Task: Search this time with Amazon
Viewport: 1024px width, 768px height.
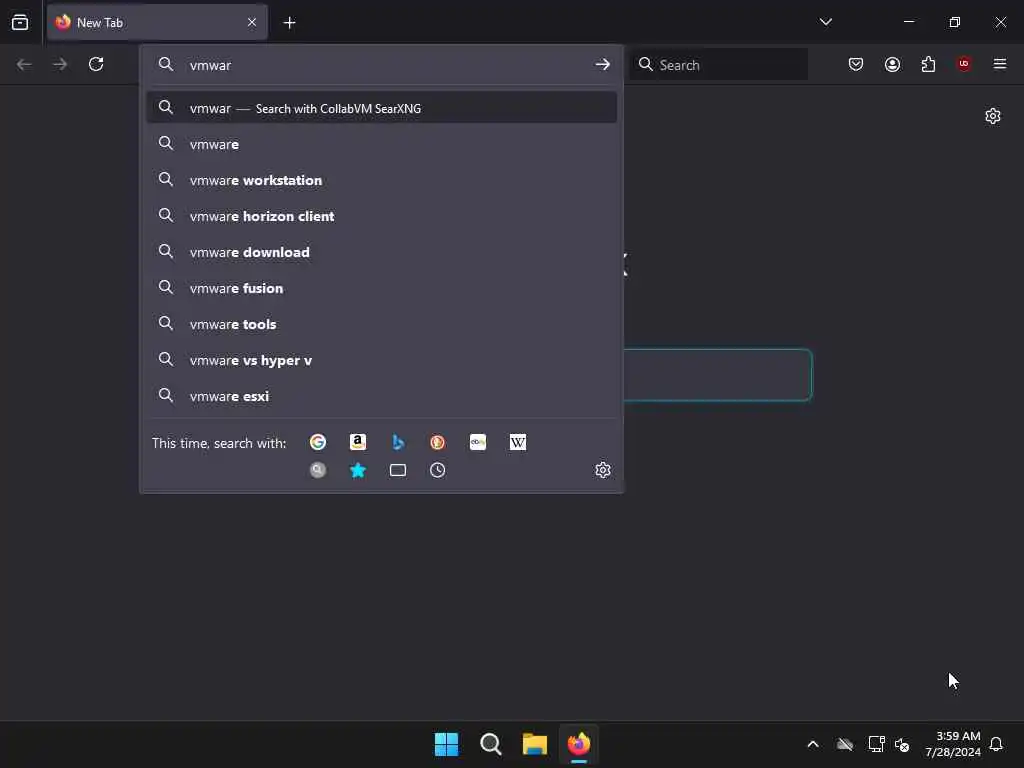Action: click(x=357, y=442)
